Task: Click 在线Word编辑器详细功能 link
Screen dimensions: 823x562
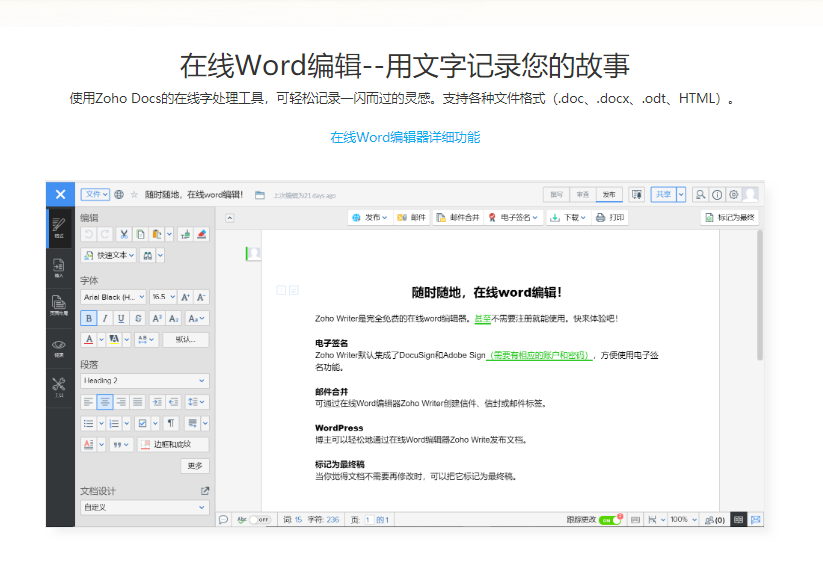Action: [x=405, y=137]
